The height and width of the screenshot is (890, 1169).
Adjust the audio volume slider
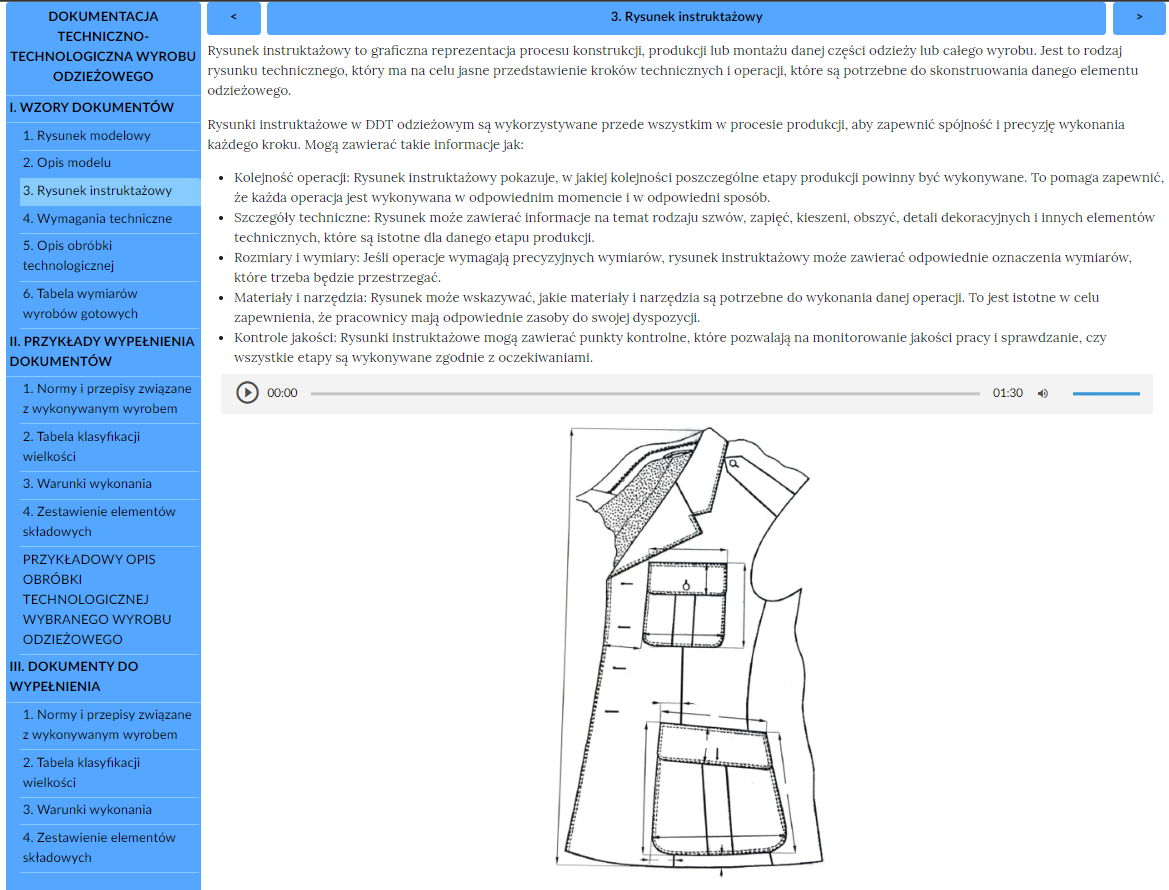(x=1105, y=393)
